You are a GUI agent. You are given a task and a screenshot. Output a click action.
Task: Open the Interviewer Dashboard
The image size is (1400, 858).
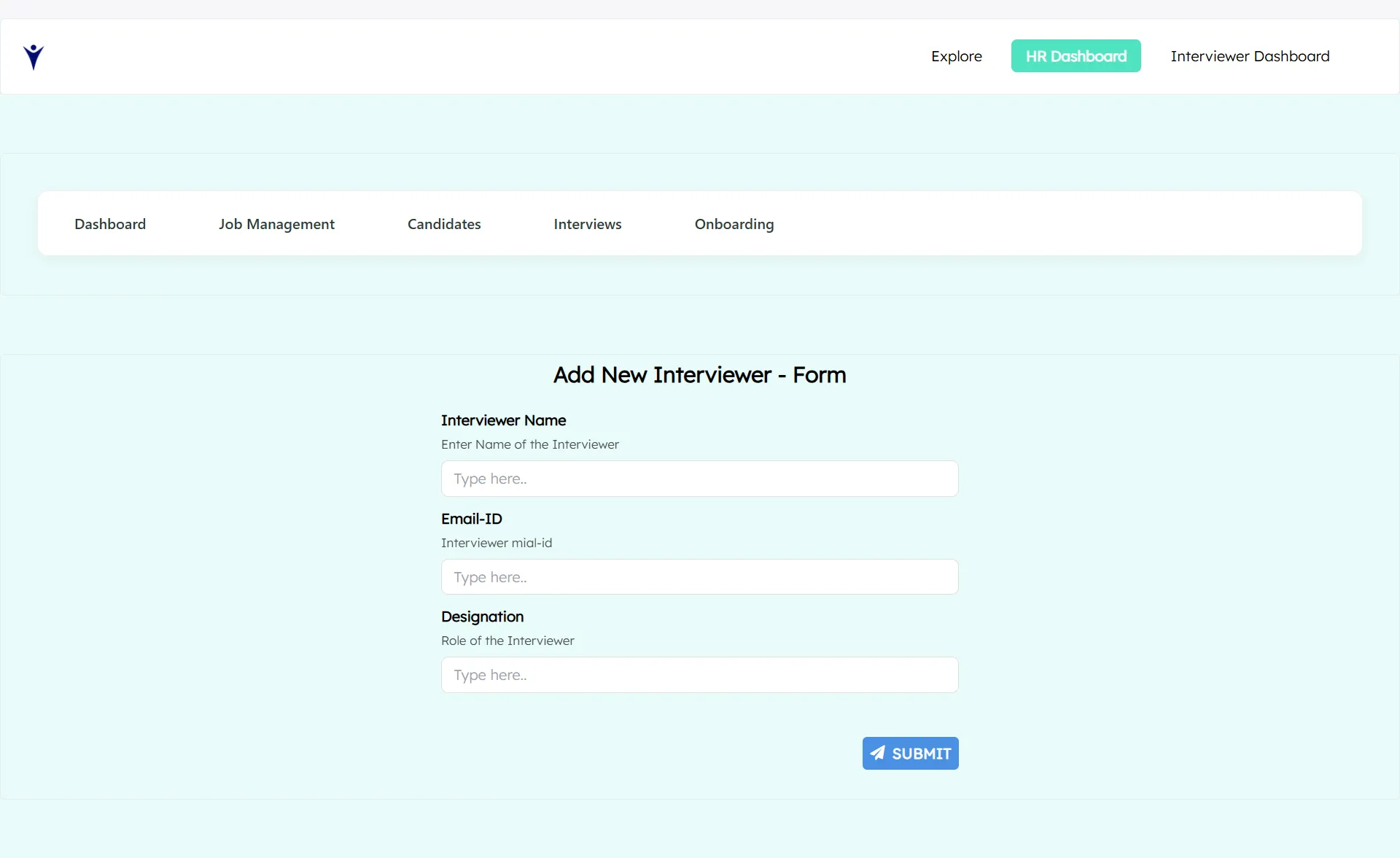(x=1250, y=55)
